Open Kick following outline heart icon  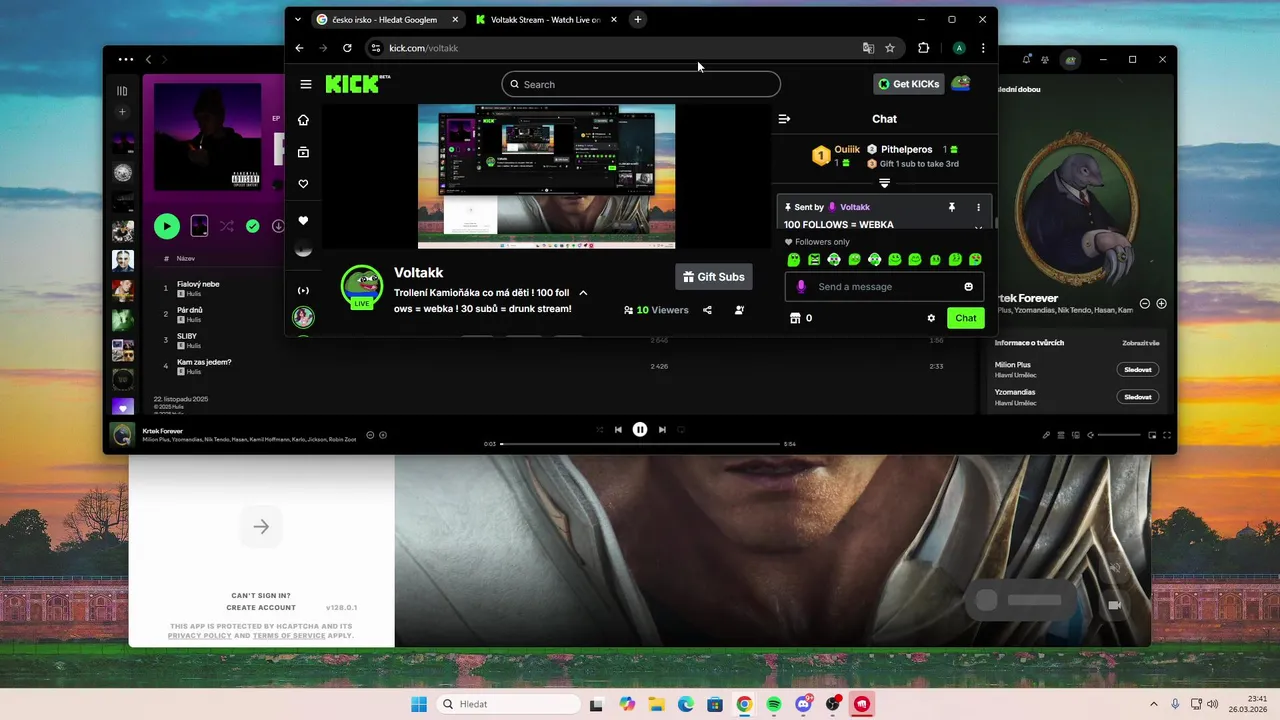pos(303,184)
